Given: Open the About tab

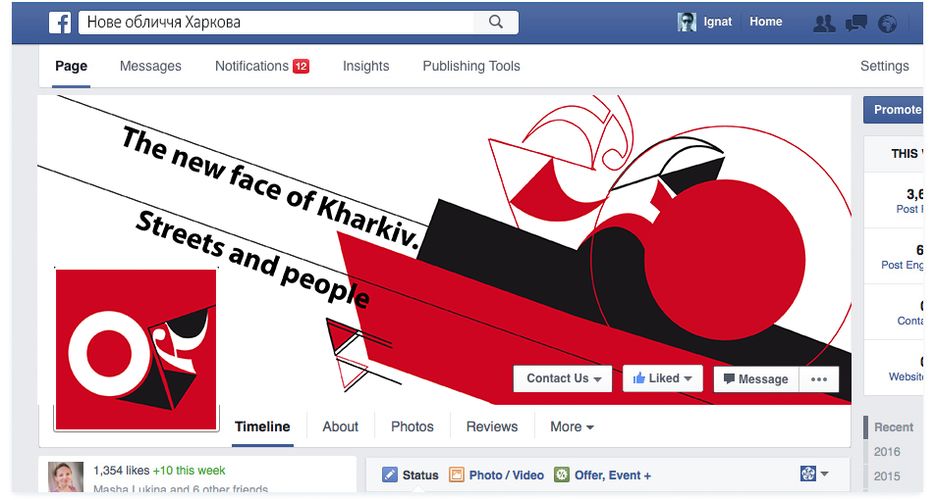Looking at the screenshot, I should [340, 427].
